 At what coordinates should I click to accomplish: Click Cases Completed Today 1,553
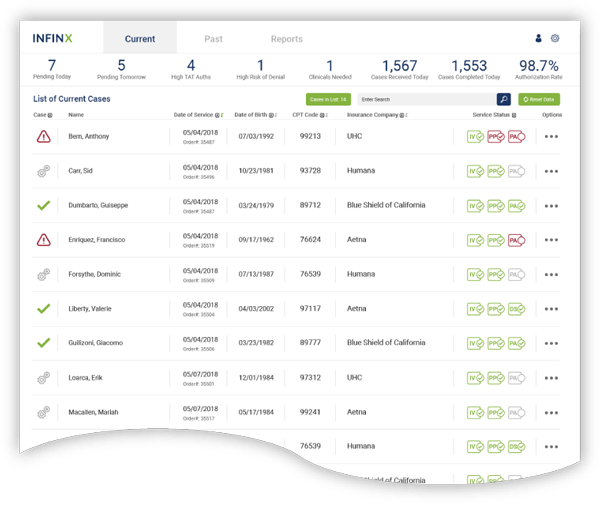click(469, 66)
